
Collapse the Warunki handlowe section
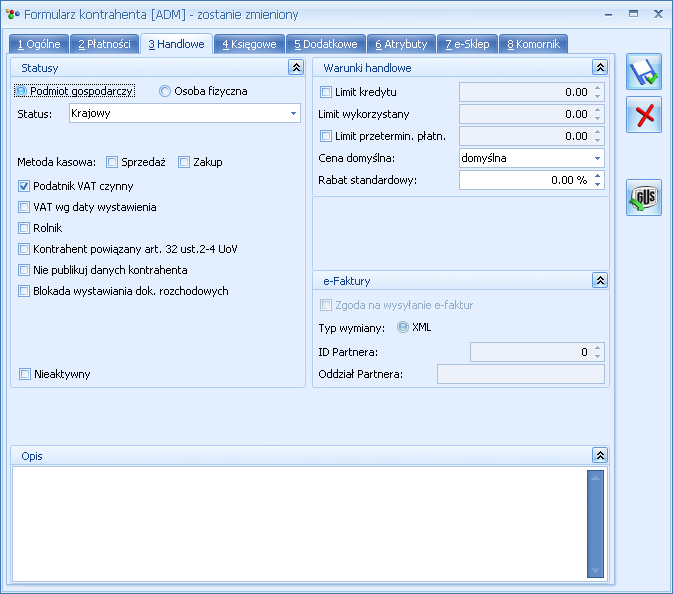tap(600, 67)
